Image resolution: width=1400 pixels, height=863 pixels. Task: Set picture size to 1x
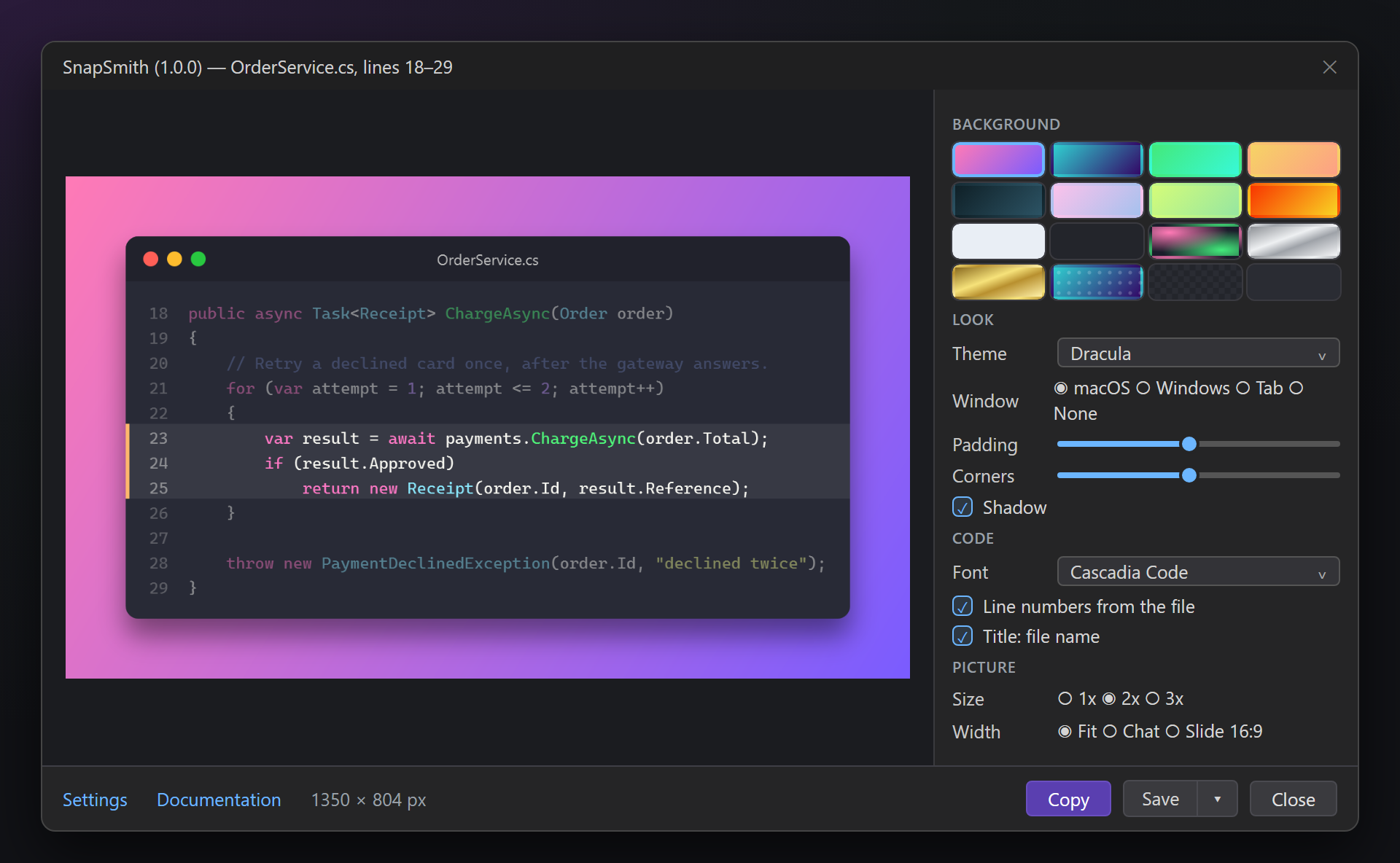[1065, 699]
